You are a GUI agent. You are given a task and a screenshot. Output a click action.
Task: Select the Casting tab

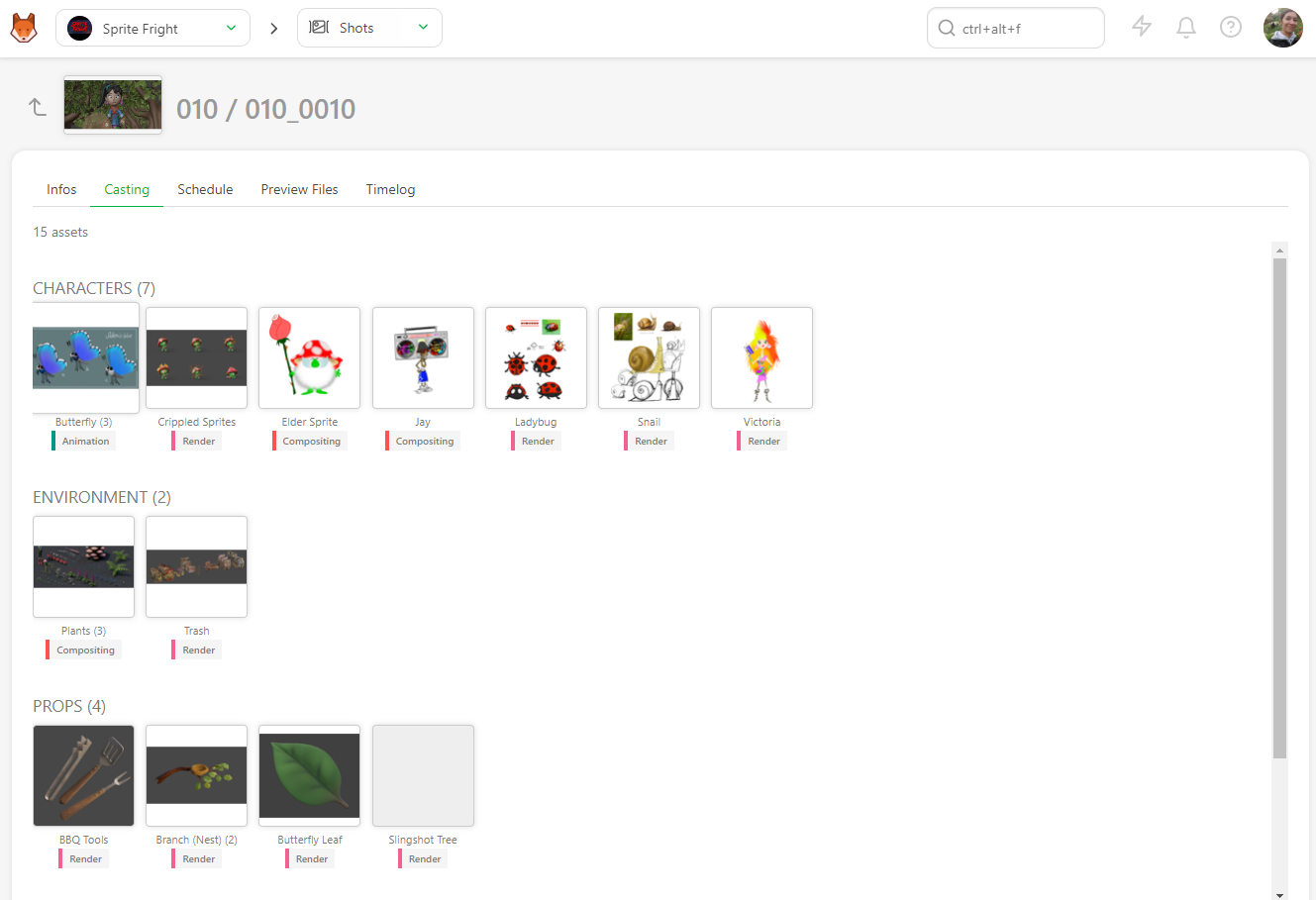(x=127, y=189)
